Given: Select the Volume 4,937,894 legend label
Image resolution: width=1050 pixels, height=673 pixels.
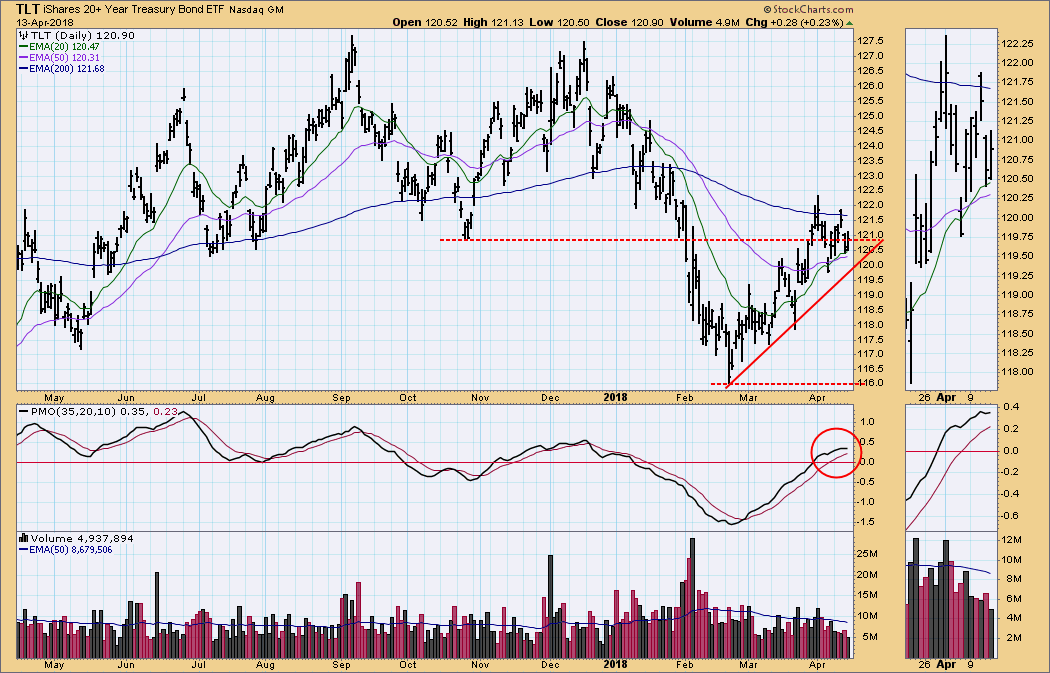Looking at the screenshot, I should 82,538.
